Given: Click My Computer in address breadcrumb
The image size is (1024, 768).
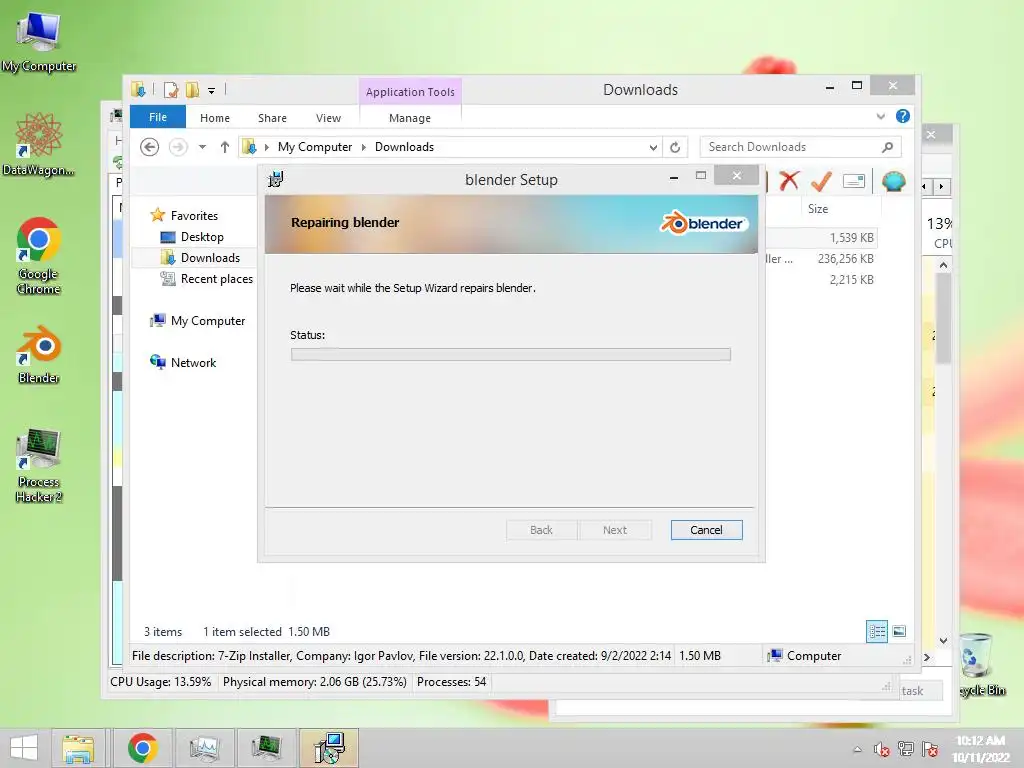Looking at the screenshot, I should pos(315,147).
